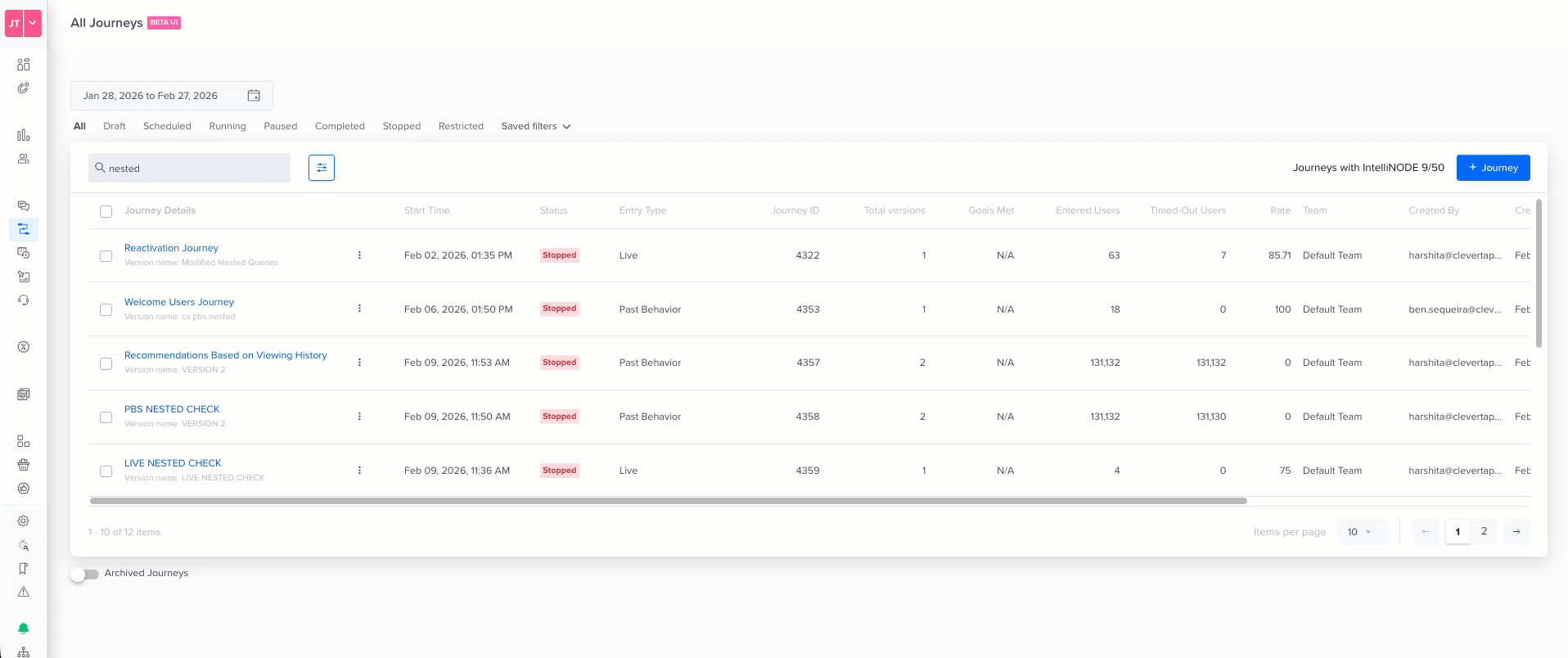Image resolution: width=1568 pixels, height=658 pixels.
Task: Open the users segments icon in sidebar
Action: (x=24, y=159)
